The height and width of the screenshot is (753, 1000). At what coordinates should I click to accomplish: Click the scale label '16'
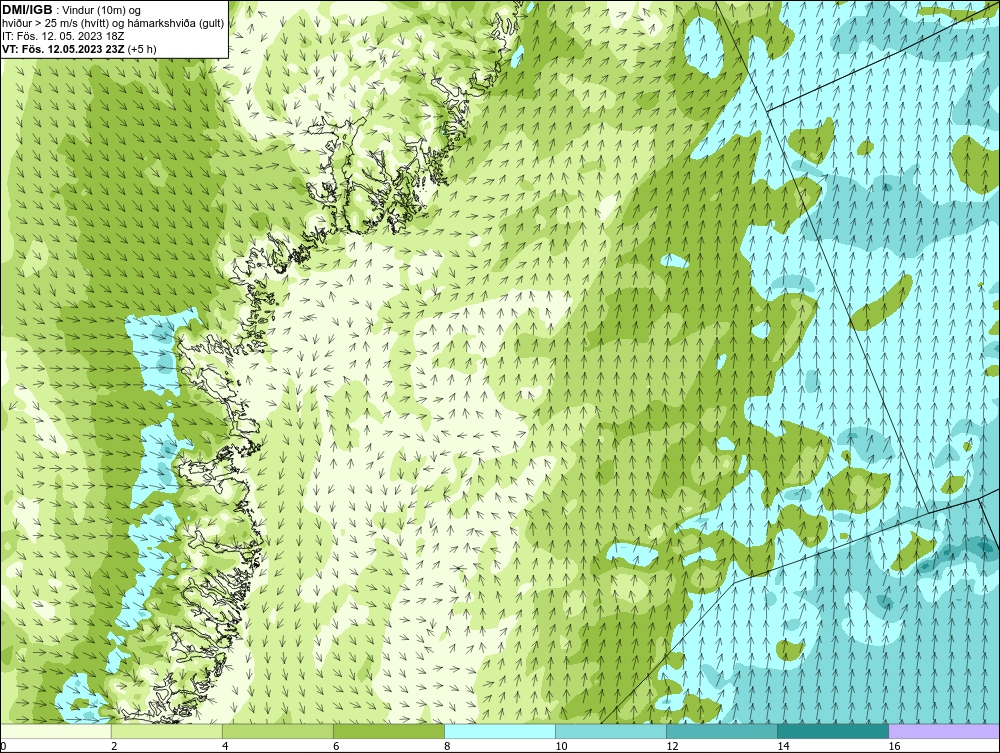893,746
